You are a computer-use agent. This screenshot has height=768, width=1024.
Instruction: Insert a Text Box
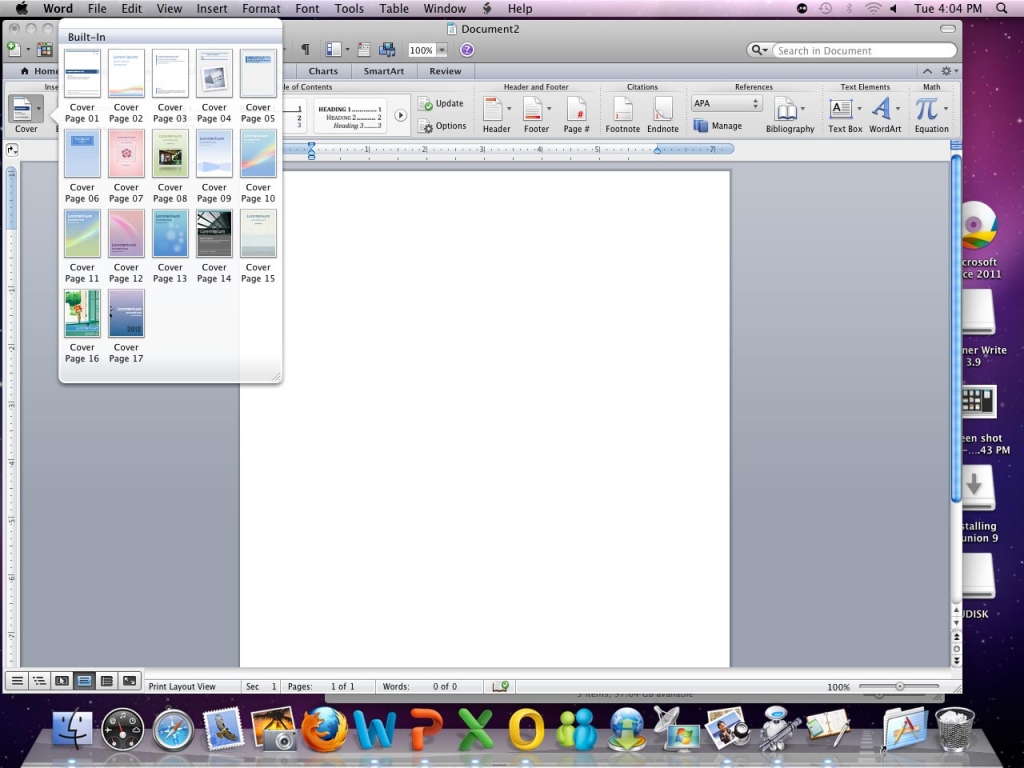[840, 109]
